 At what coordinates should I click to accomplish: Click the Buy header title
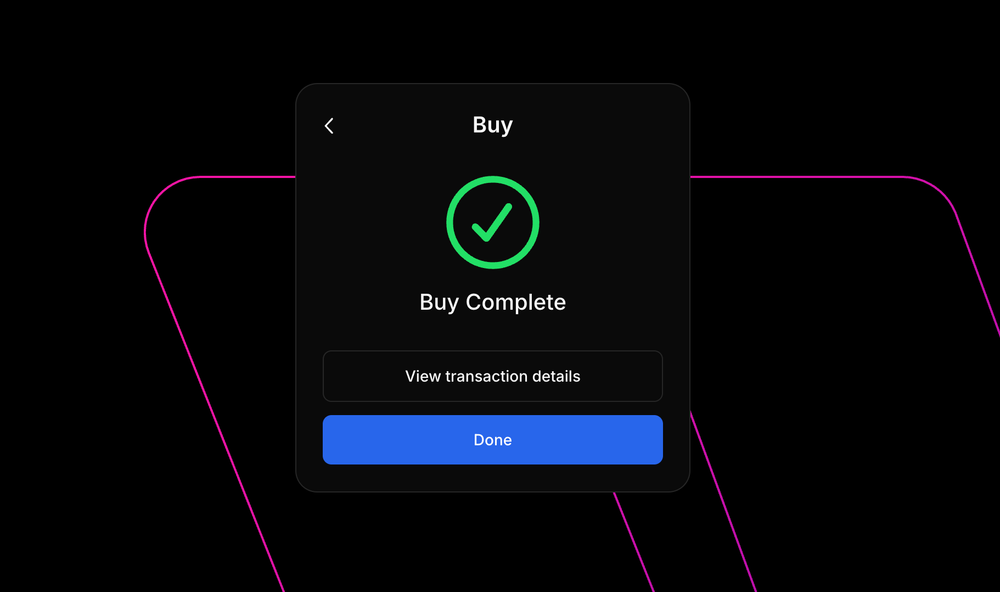[492, 124]
